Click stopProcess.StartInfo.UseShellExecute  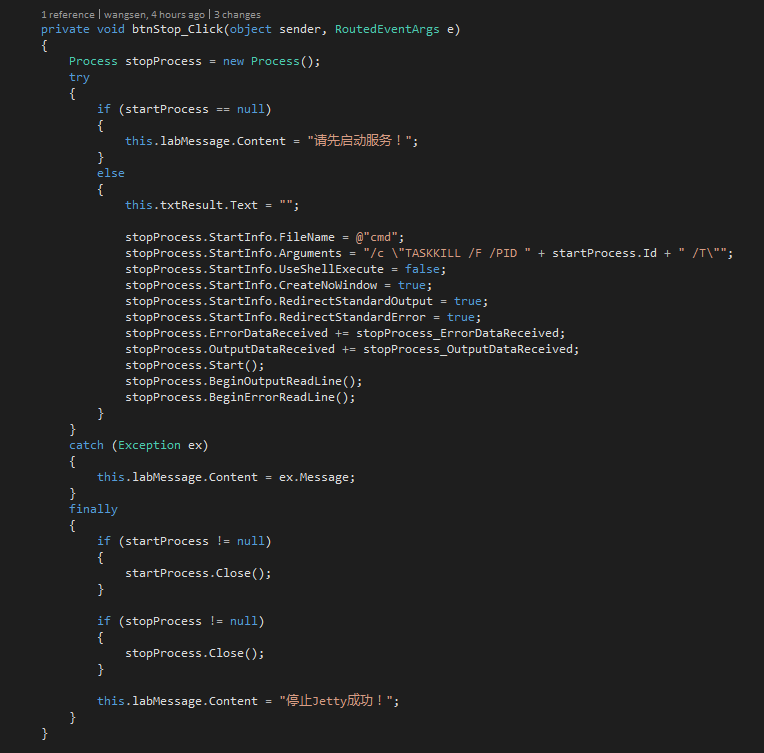tap(254, 270)
